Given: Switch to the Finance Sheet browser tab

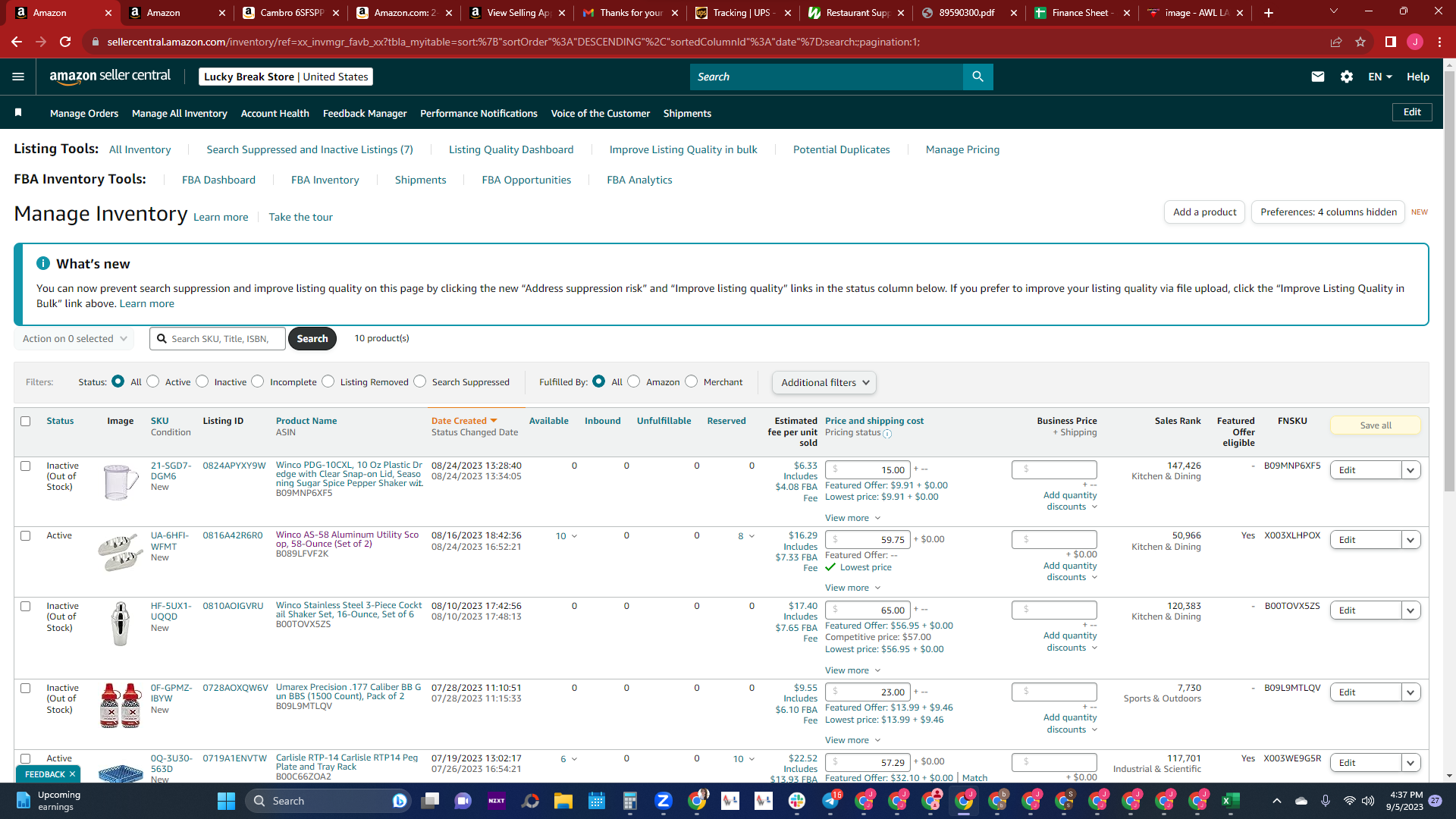Looking at the screenshot, I should pyautogui.click(x=1081, y=13).
